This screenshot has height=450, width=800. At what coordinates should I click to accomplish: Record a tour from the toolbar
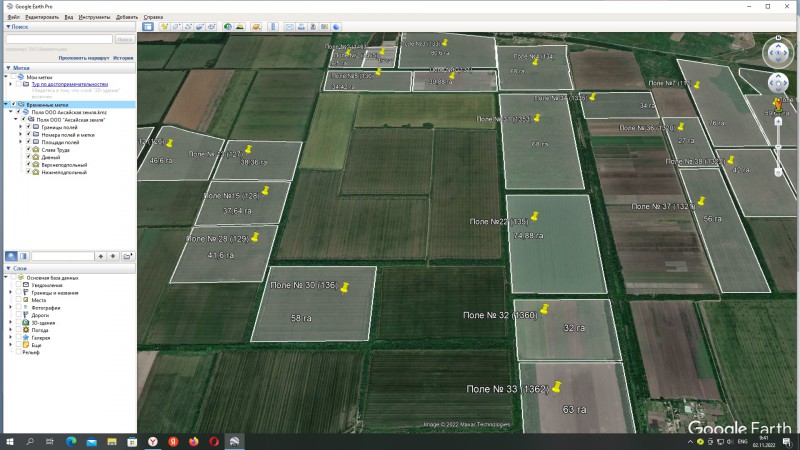pos(211,27)
